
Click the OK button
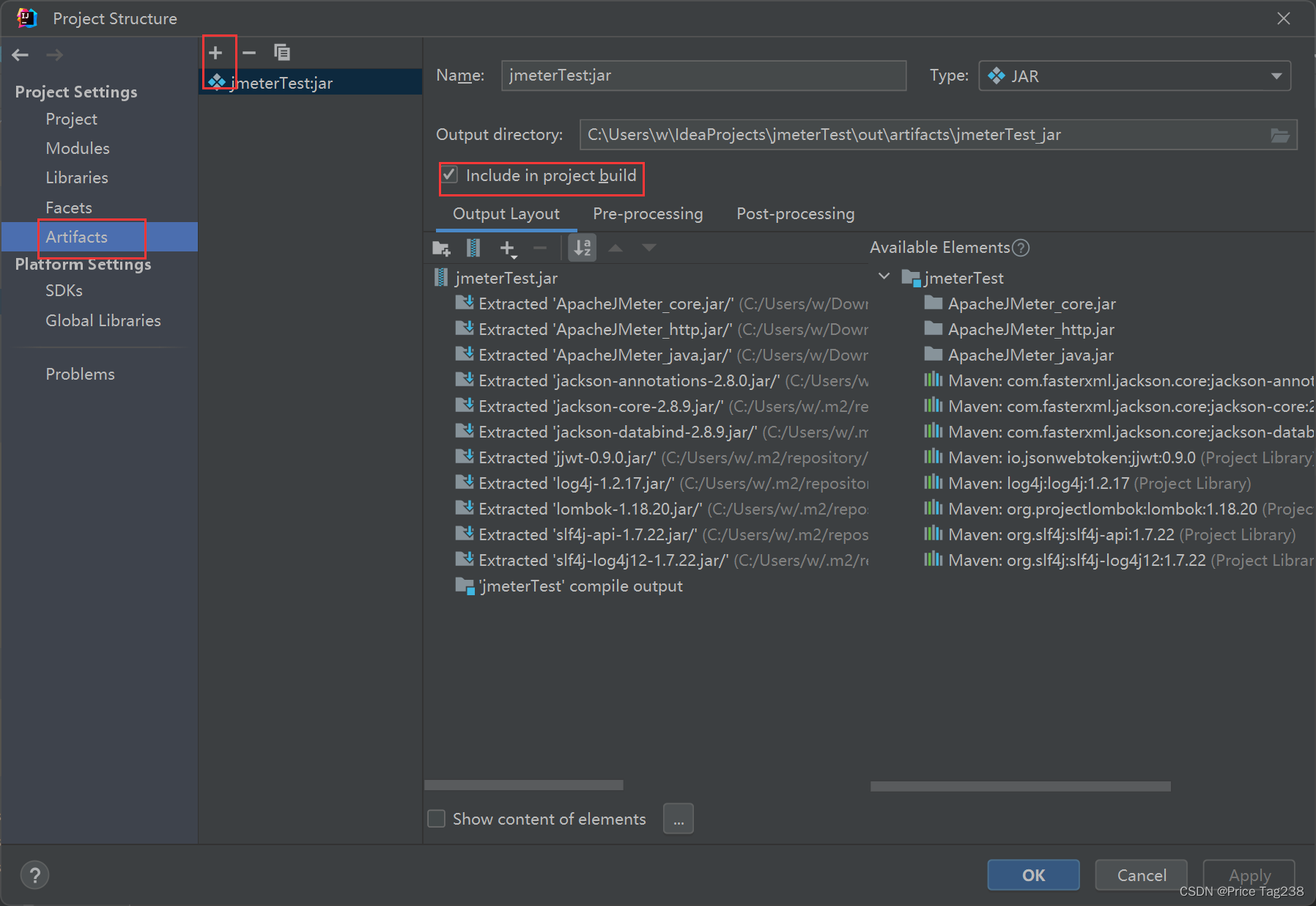coord(1033,874)
